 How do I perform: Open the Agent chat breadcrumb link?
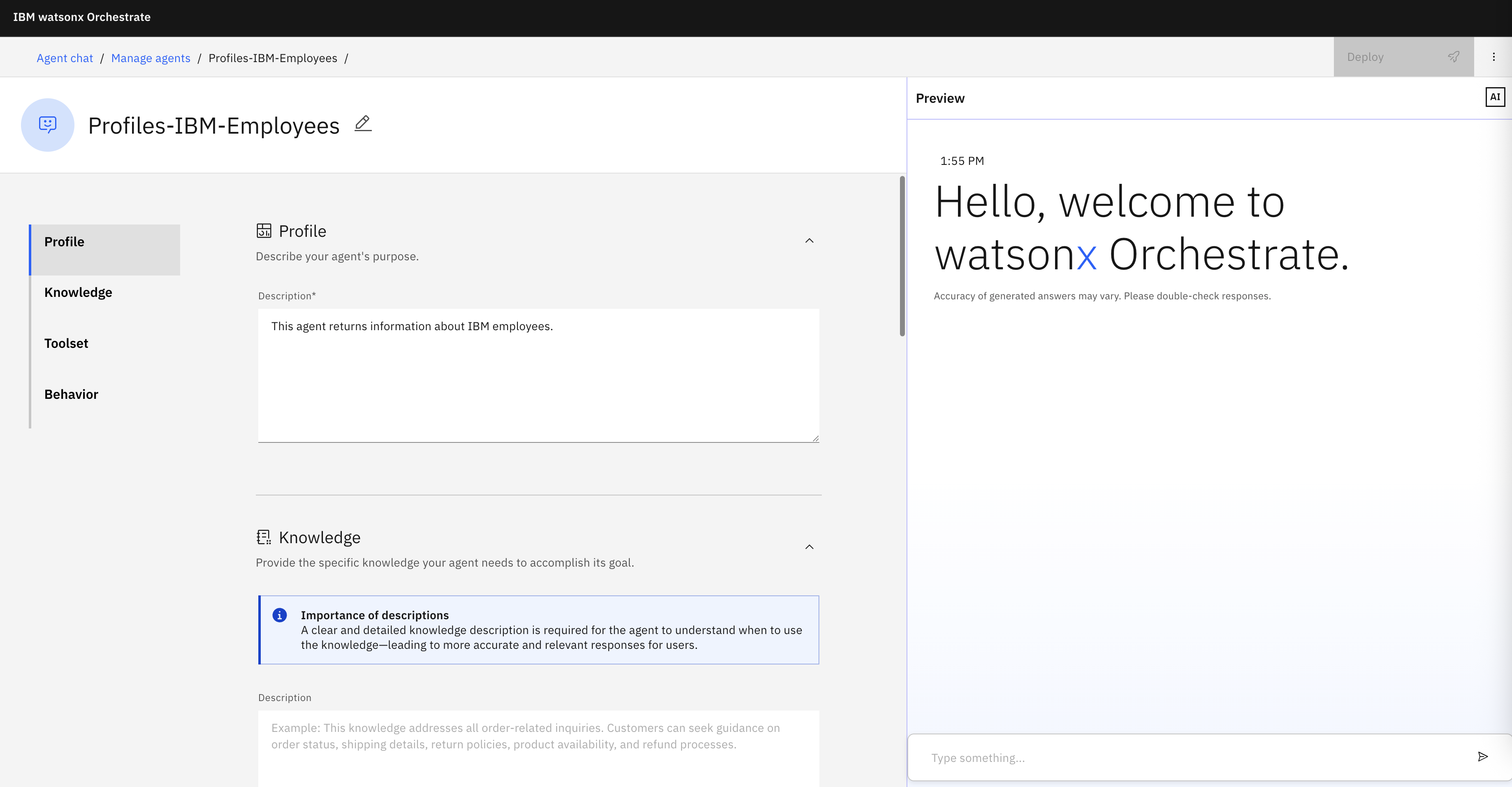tap(65, 58)
